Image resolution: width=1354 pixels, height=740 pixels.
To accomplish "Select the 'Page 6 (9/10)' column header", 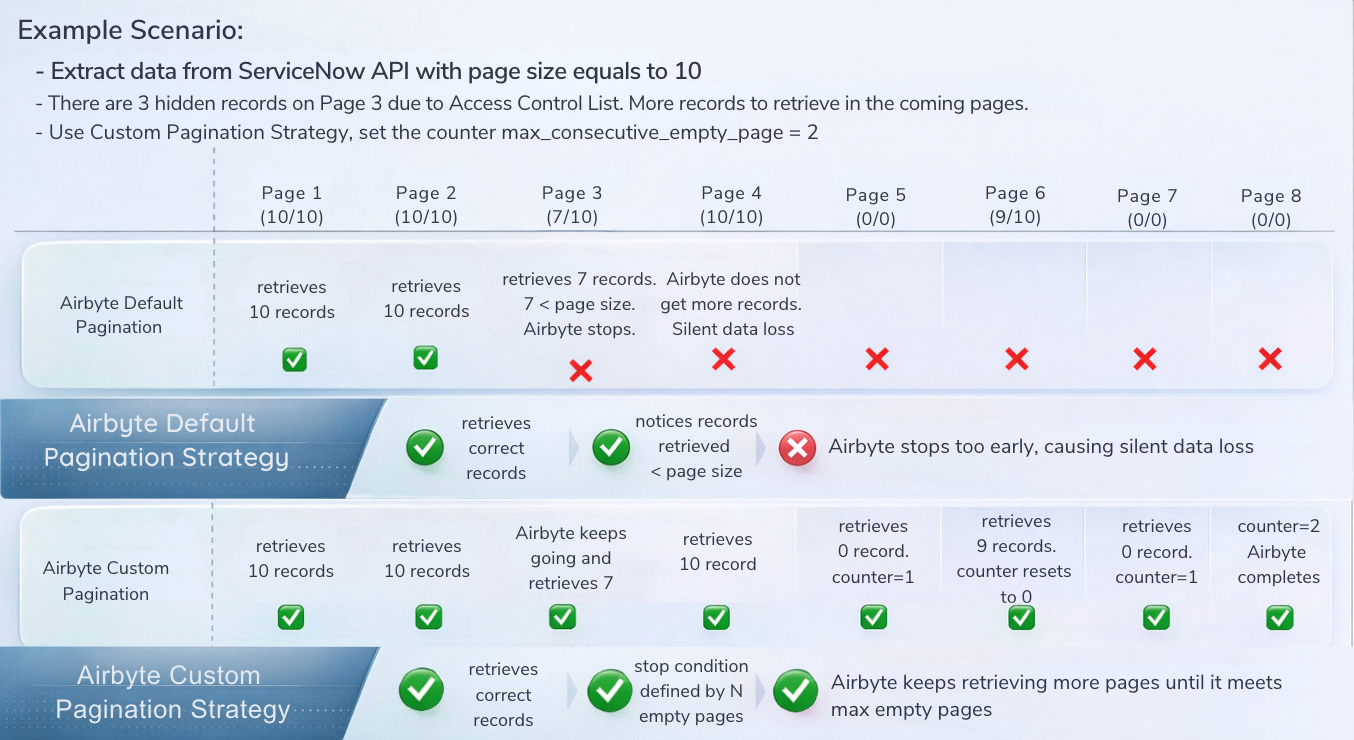I will (x=1014, y=204).
